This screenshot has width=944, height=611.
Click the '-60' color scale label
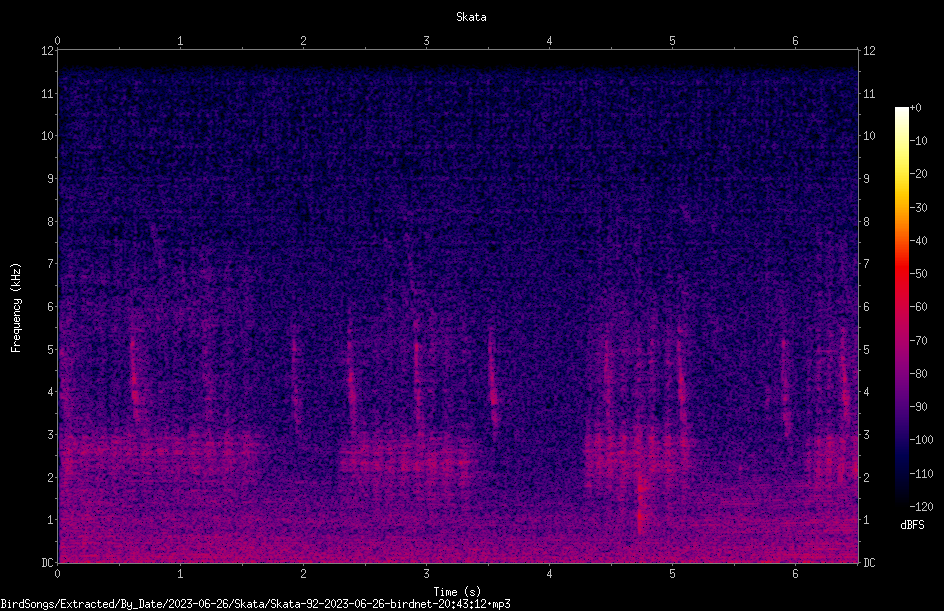[918, 307]
